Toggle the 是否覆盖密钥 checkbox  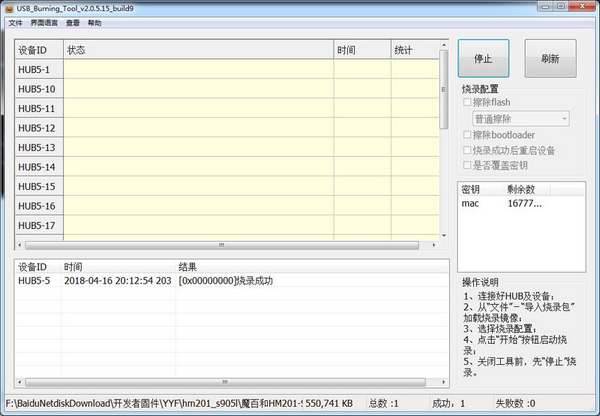pyautogui.click(x=467, y=165)
